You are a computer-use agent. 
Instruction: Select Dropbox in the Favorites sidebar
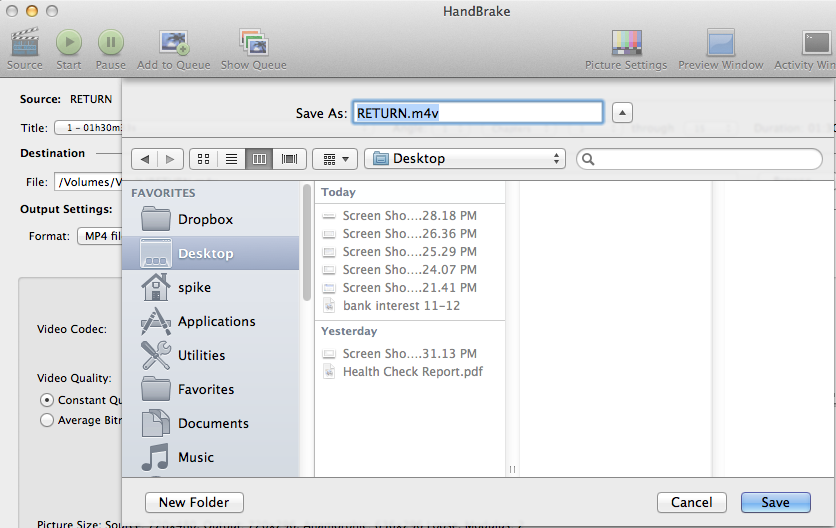coord(205,219)
